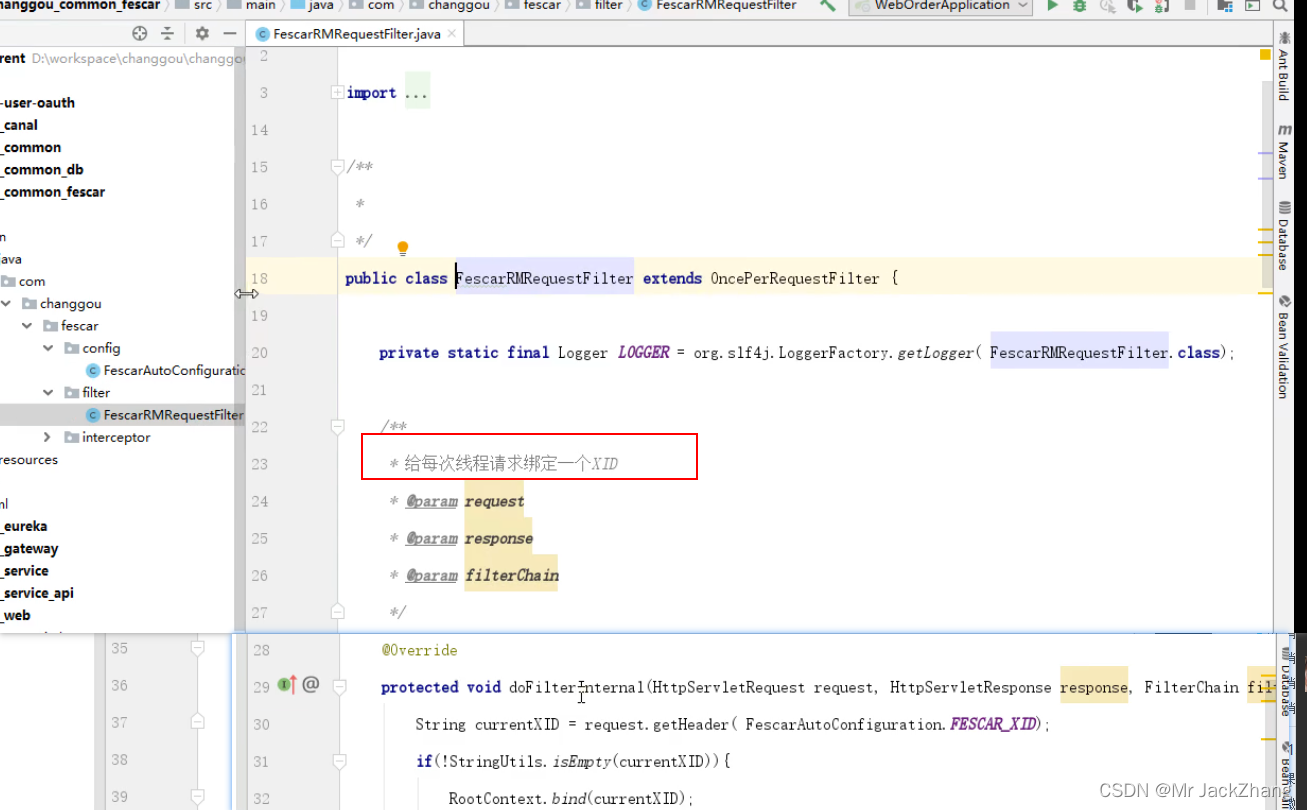Viewport: 1307px width, 810px height.
Task: Open Project Structure icon in toolbar
Action: (x=1224, y=5)
